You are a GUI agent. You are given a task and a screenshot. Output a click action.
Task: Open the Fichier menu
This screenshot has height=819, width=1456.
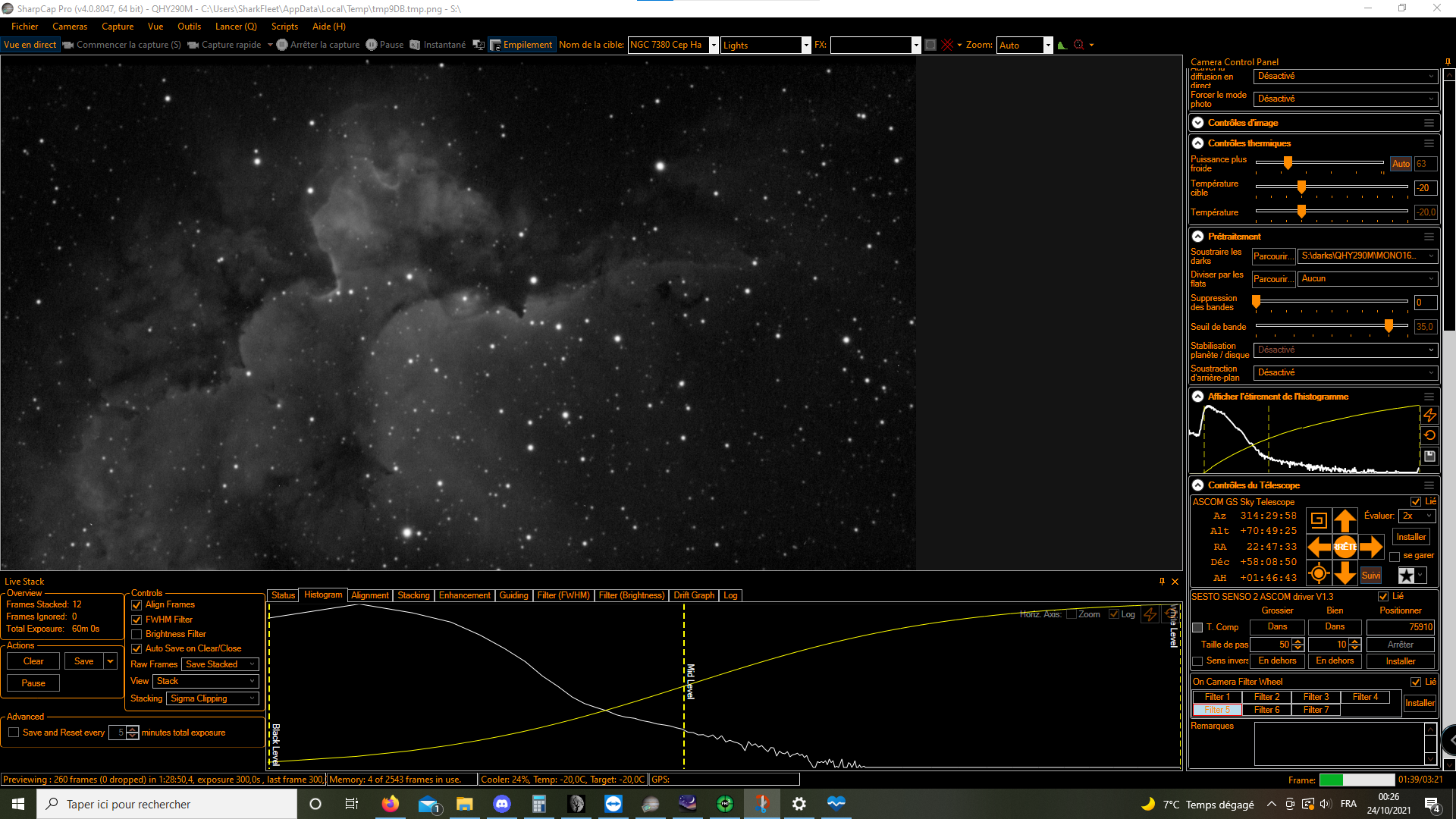tap(24, 27)
